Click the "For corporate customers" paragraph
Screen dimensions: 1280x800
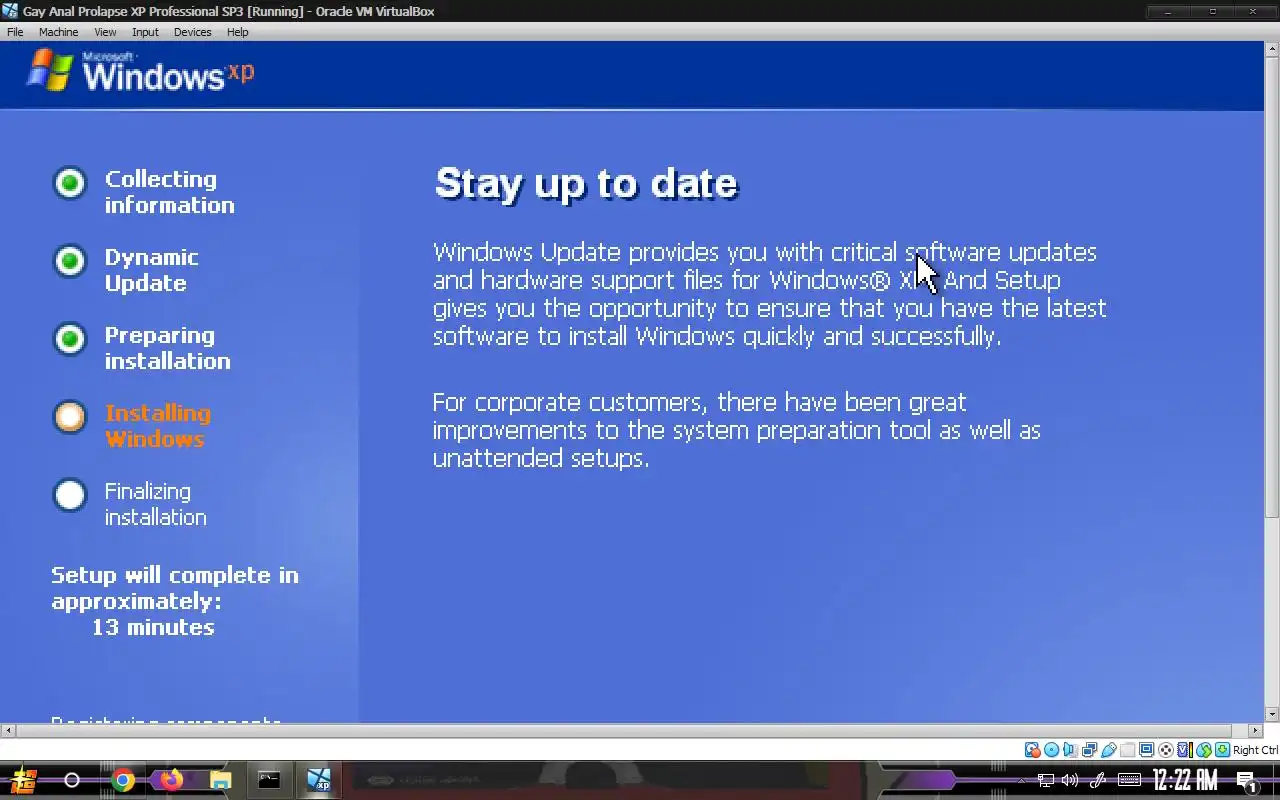(x=736, y=430)
